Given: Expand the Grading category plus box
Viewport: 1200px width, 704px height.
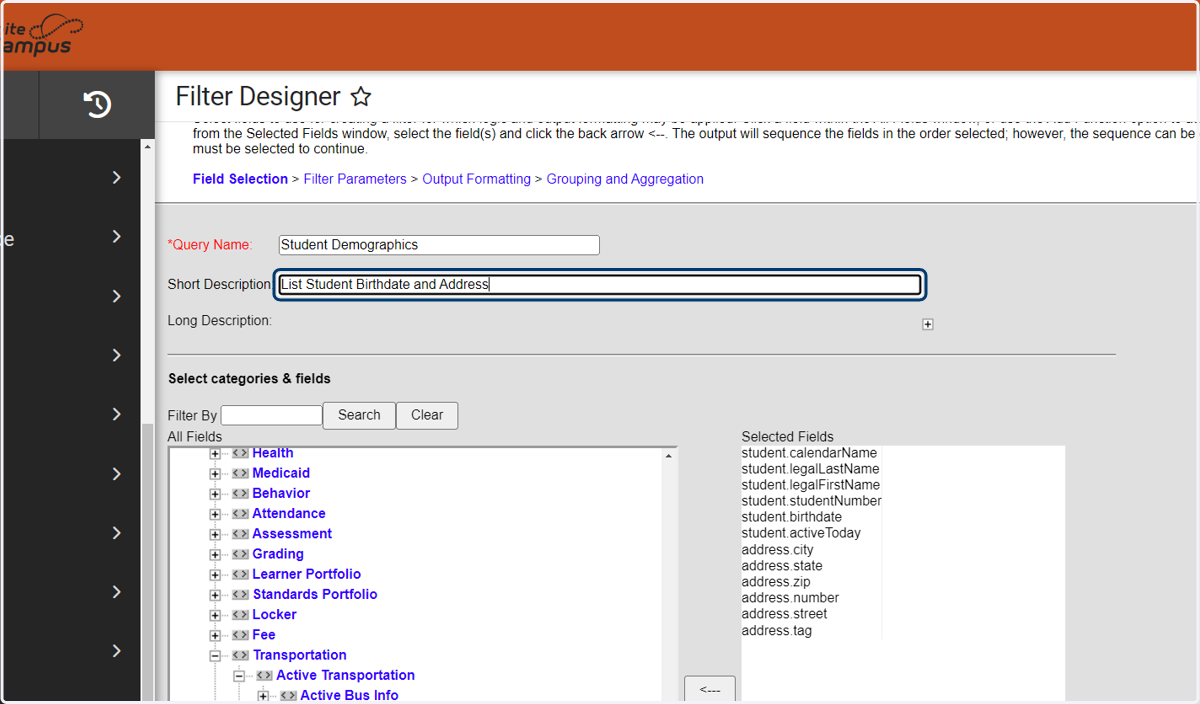Looking at the screenshot, I should pyautogui.click(x=215, y=555).
